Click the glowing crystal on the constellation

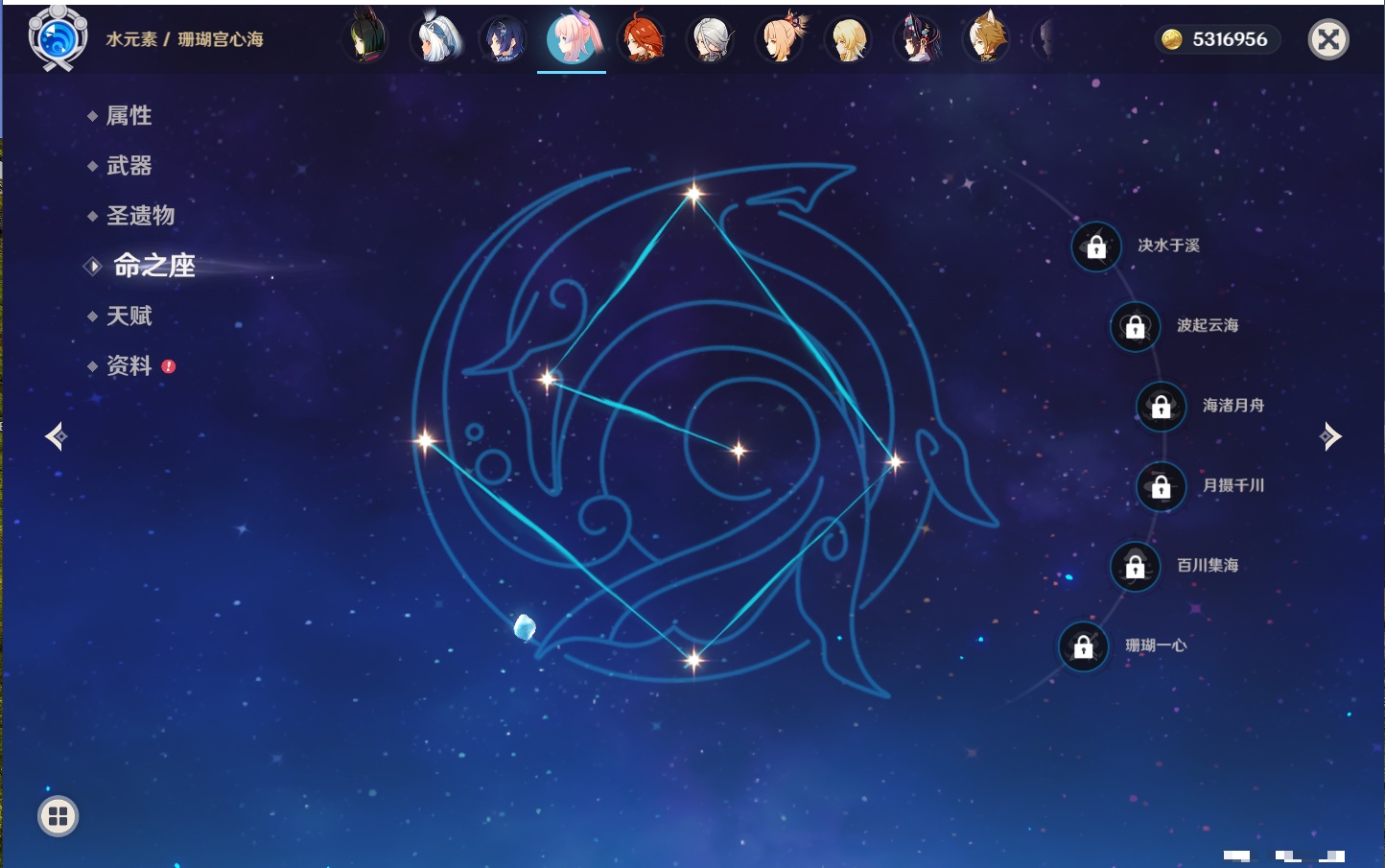[x=524, y=627]
